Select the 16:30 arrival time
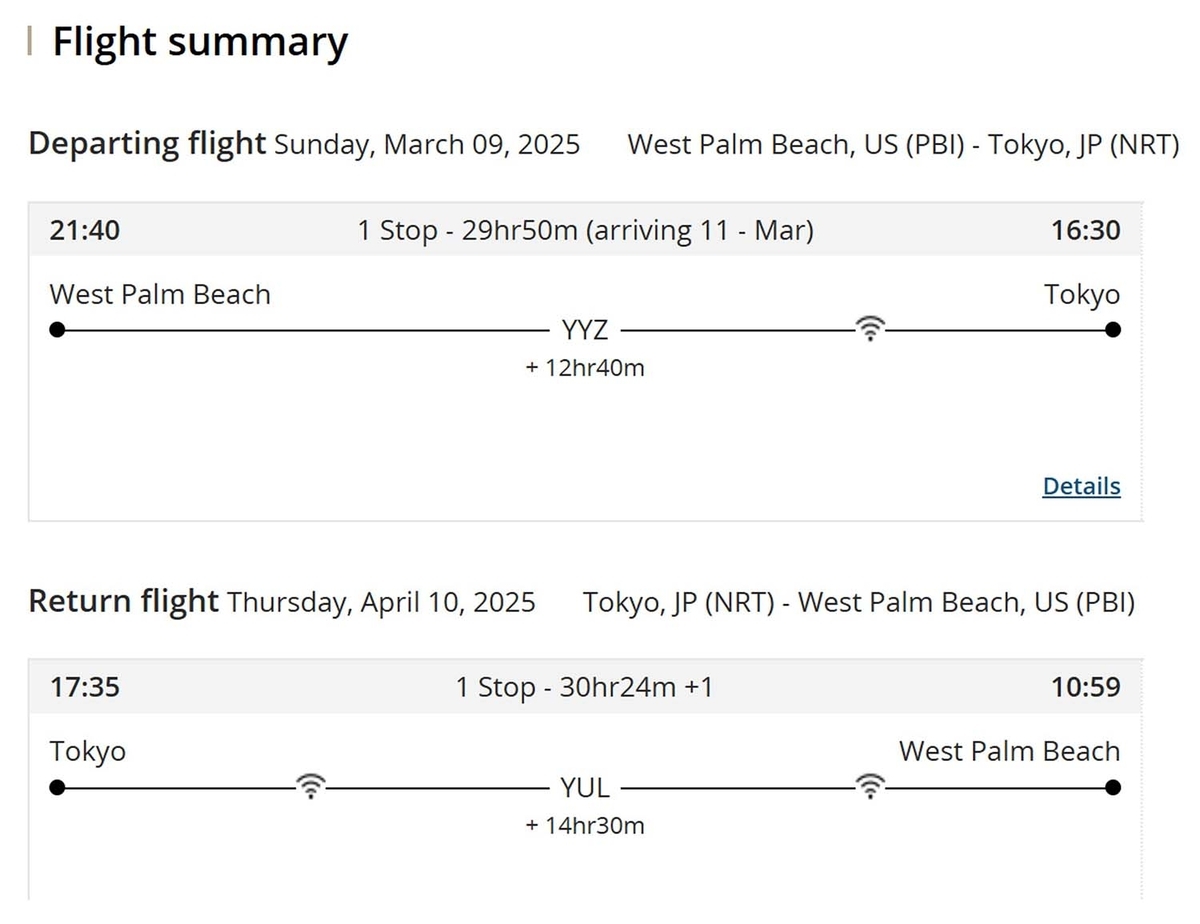Screen dimensions: 1200x924 (x=1086, y=230)
